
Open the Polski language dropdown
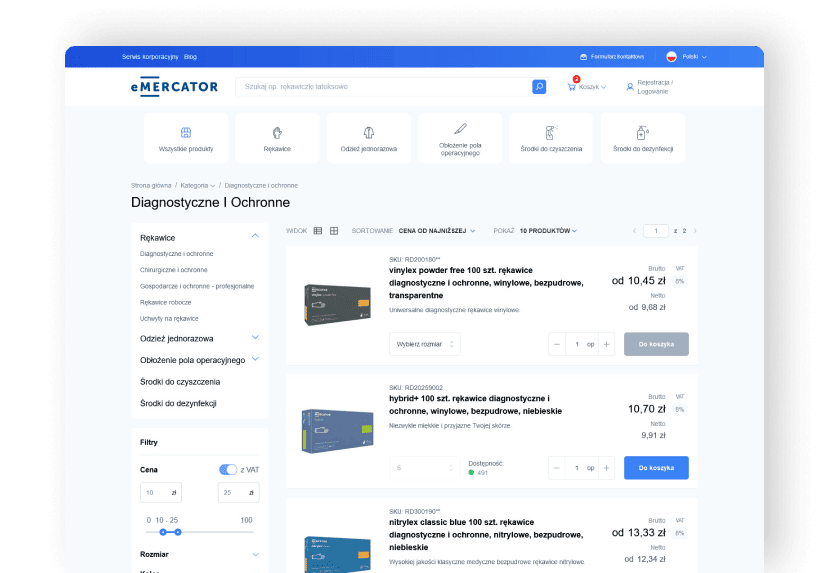[x=694, y=57]
